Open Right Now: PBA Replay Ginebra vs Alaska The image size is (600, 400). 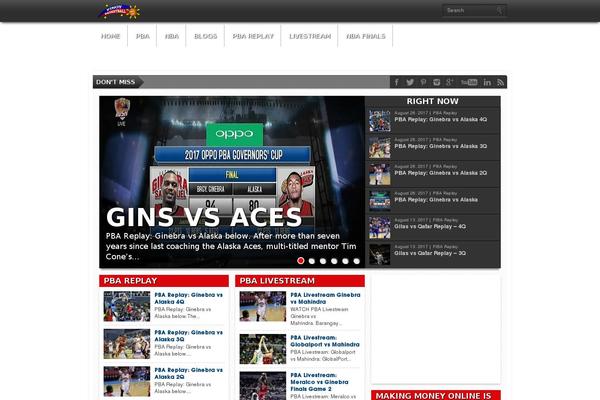(x=436, y=200)
